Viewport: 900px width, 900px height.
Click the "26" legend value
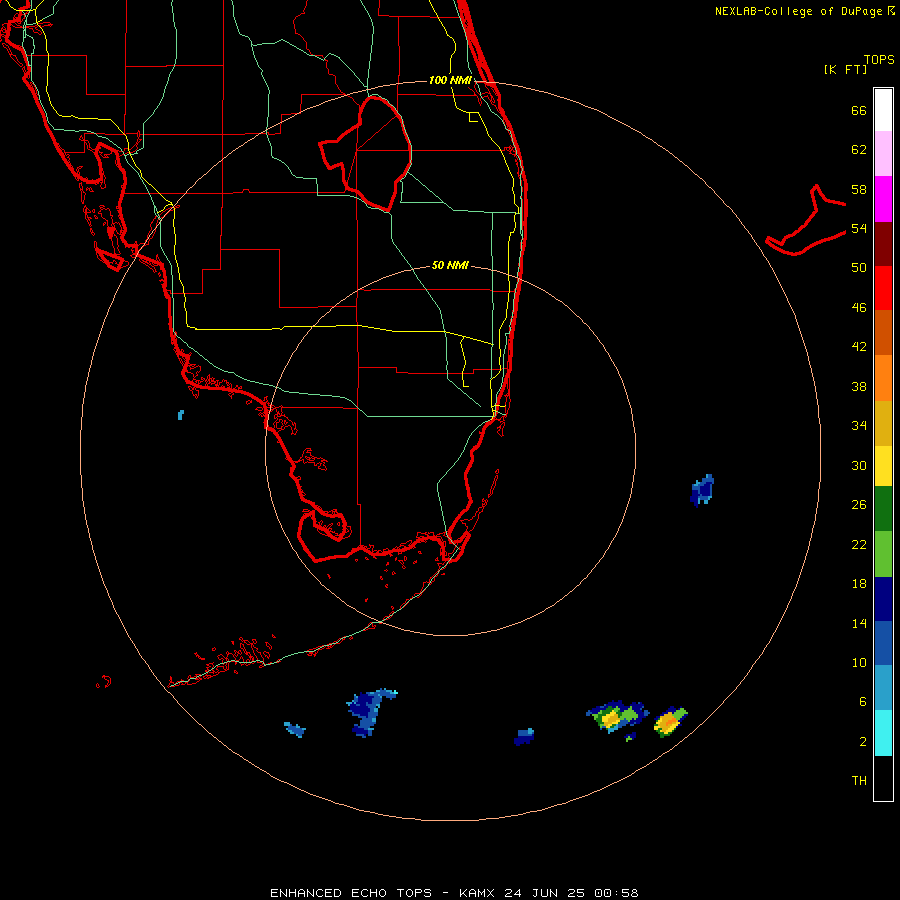tap(859, 505)
